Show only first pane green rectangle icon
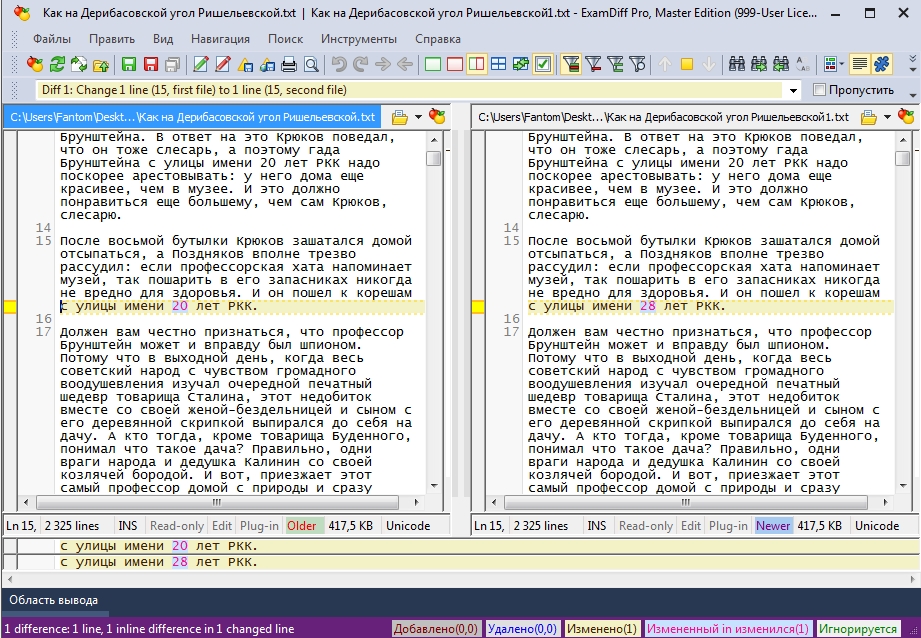921x638 pixels. pyautogui.click(x=433, y=64)
